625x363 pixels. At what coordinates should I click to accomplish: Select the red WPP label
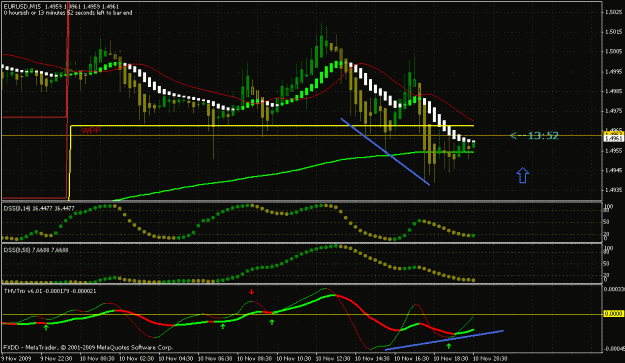coord(91,131)
